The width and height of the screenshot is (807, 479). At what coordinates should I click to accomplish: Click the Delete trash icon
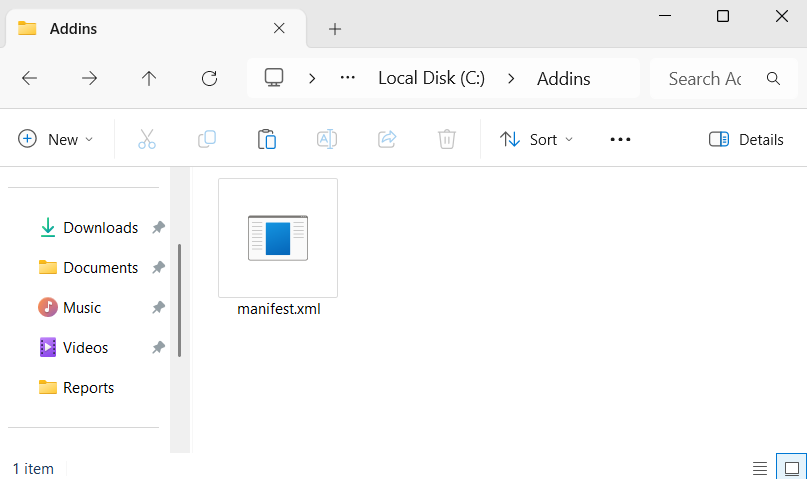[447, 139]
